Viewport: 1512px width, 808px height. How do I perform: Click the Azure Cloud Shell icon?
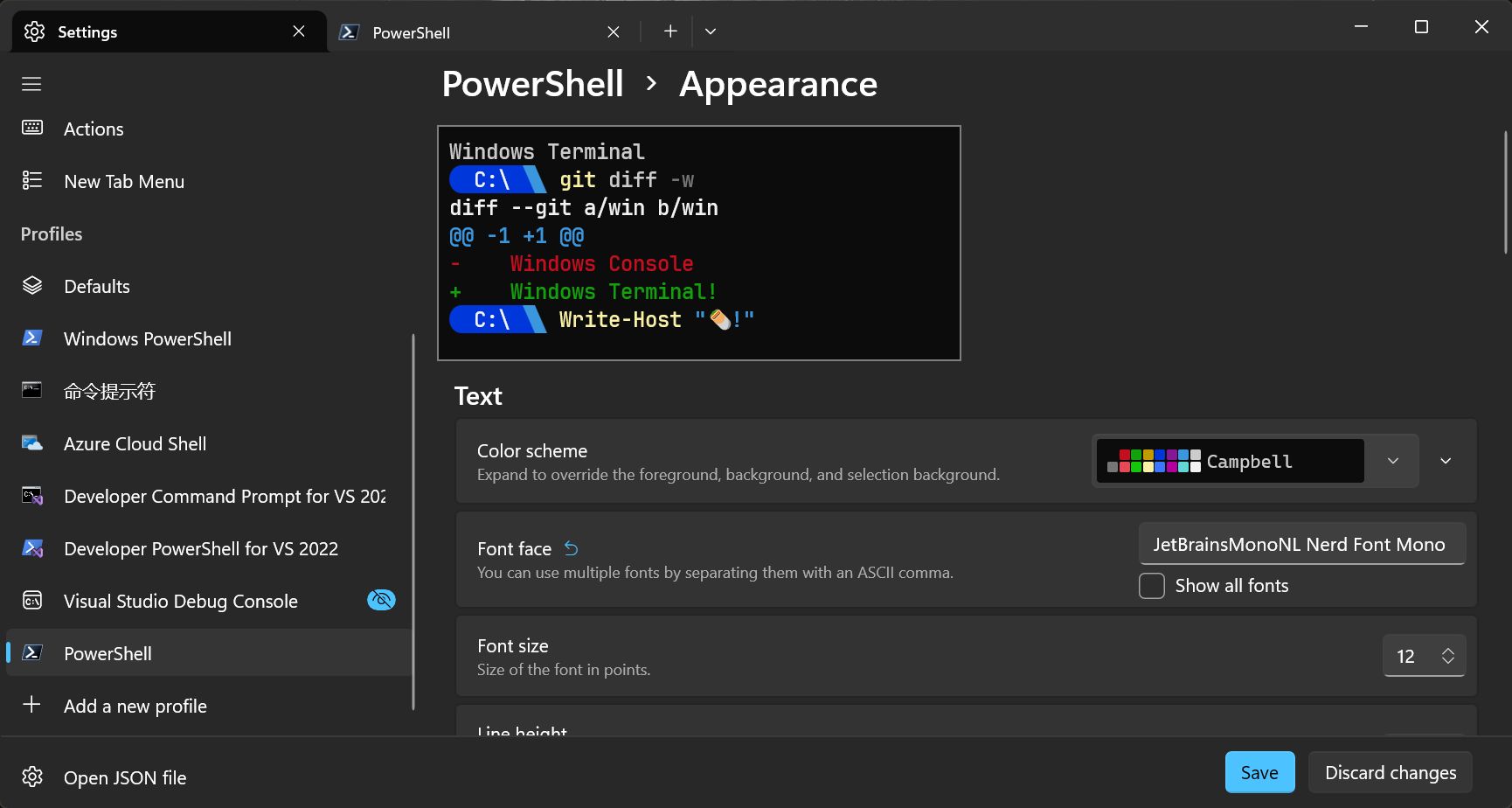[32, 442]
